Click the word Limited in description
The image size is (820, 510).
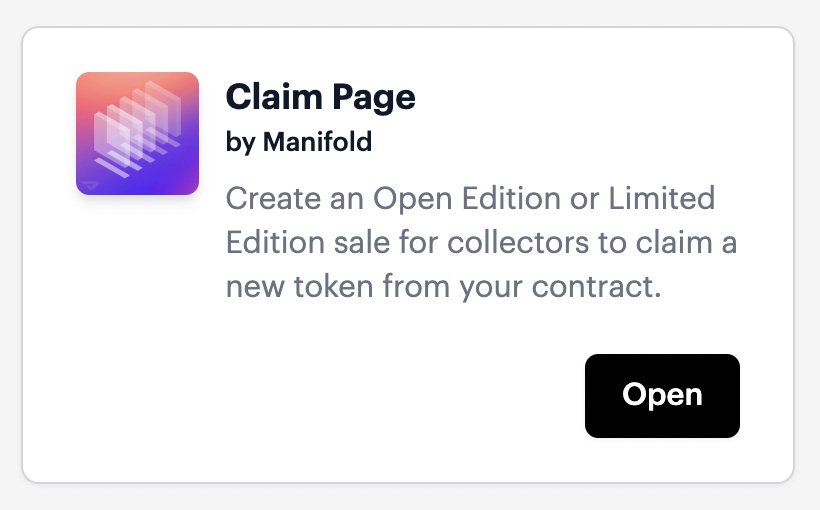pyautogui.click(x=662, y=198)
